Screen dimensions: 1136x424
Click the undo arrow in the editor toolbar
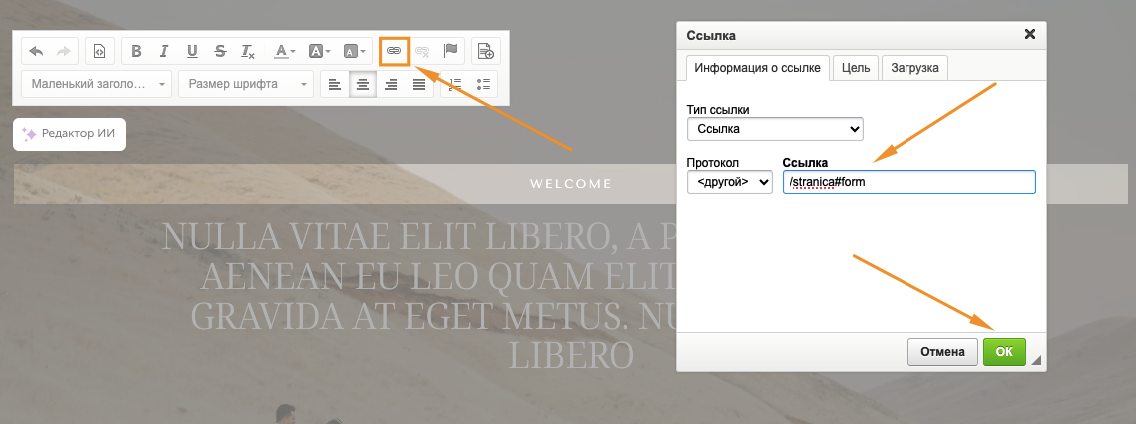[x=37, y=51]
